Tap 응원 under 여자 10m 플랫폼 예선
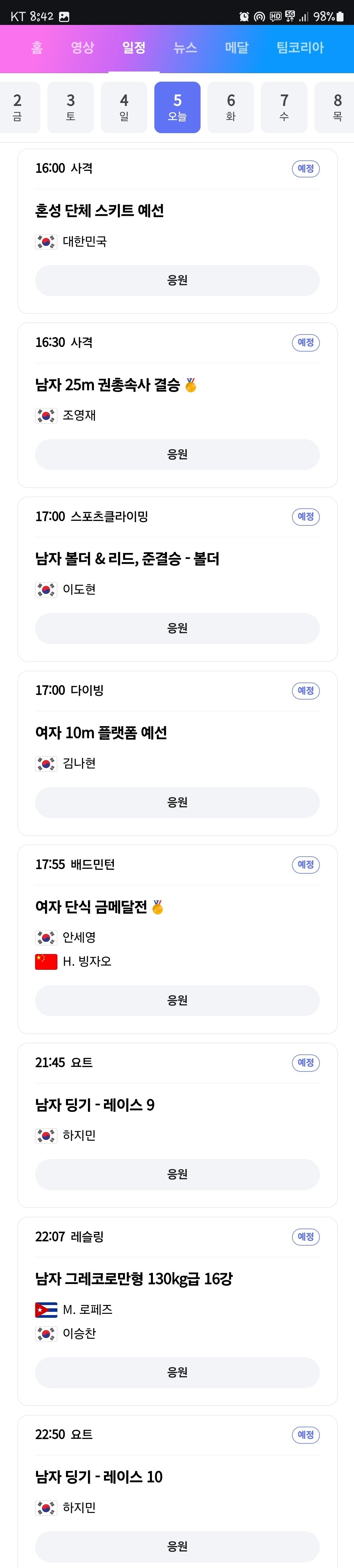This screenshot has height=1568, width=354. tap(177, 802)
